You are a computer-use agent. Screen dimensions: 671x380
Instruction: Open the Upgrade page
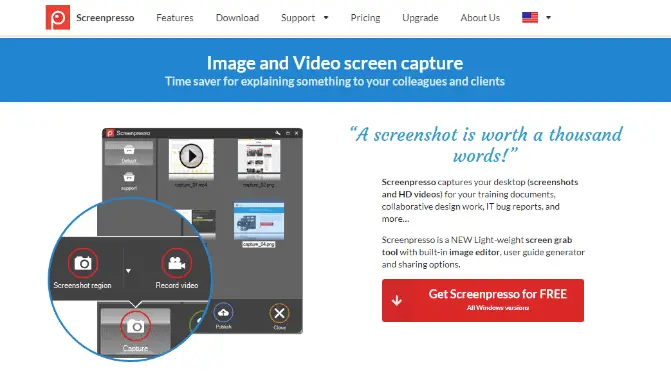(x=420, y=18)
